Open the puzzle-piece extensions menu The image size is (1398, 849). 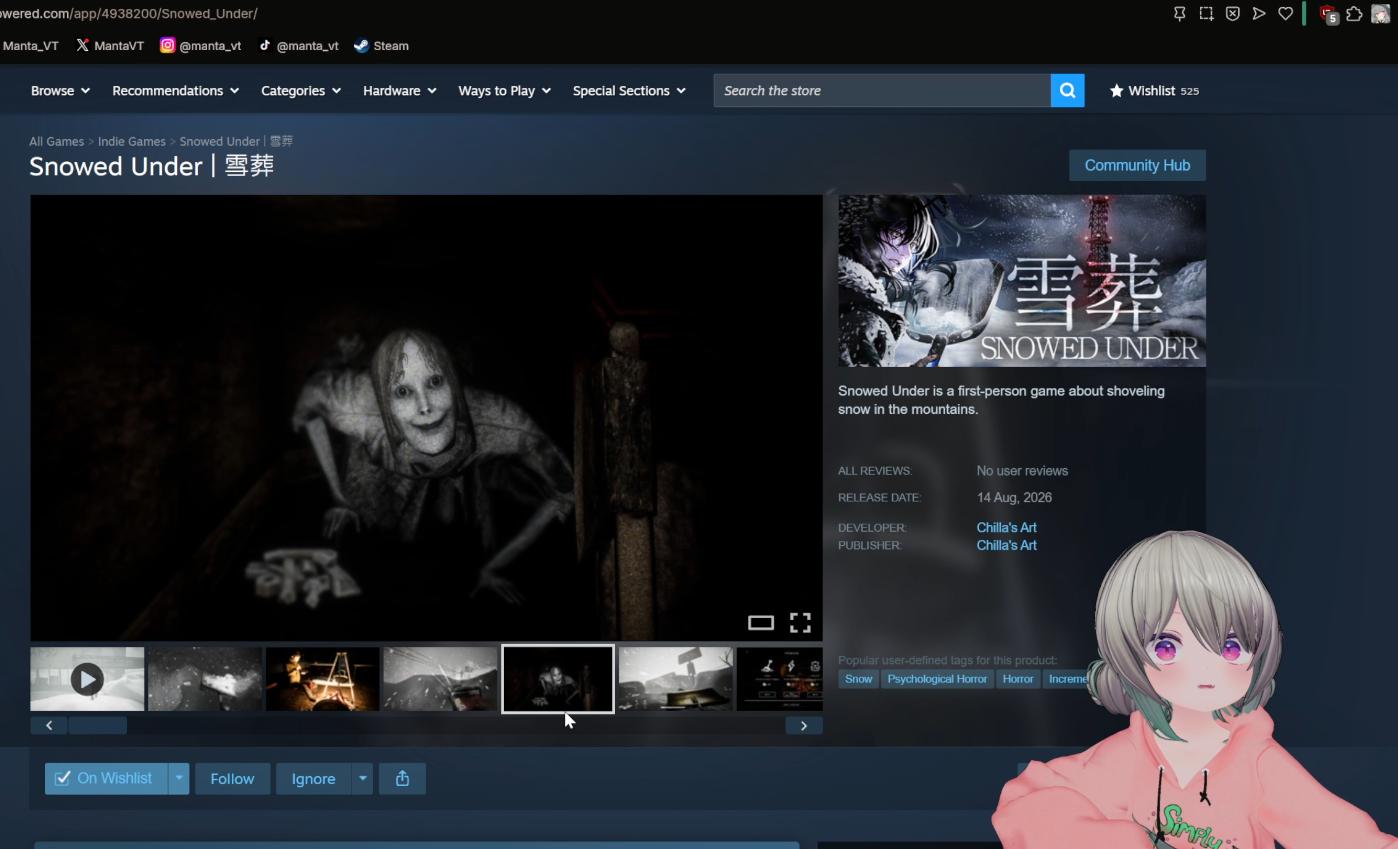pyautogui.click(x=1354, y=14)
